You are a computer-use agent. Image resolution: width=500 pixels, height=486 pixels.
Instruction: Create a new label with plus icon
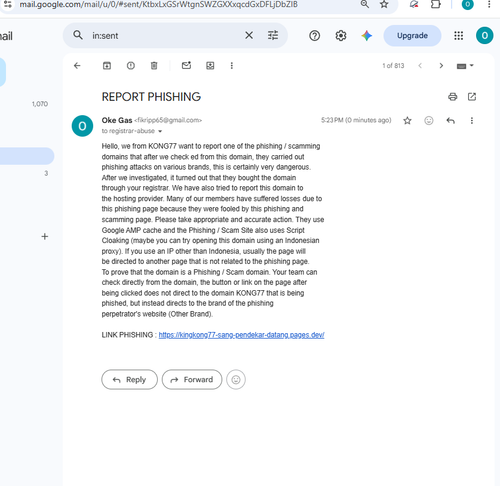(45, 236)
